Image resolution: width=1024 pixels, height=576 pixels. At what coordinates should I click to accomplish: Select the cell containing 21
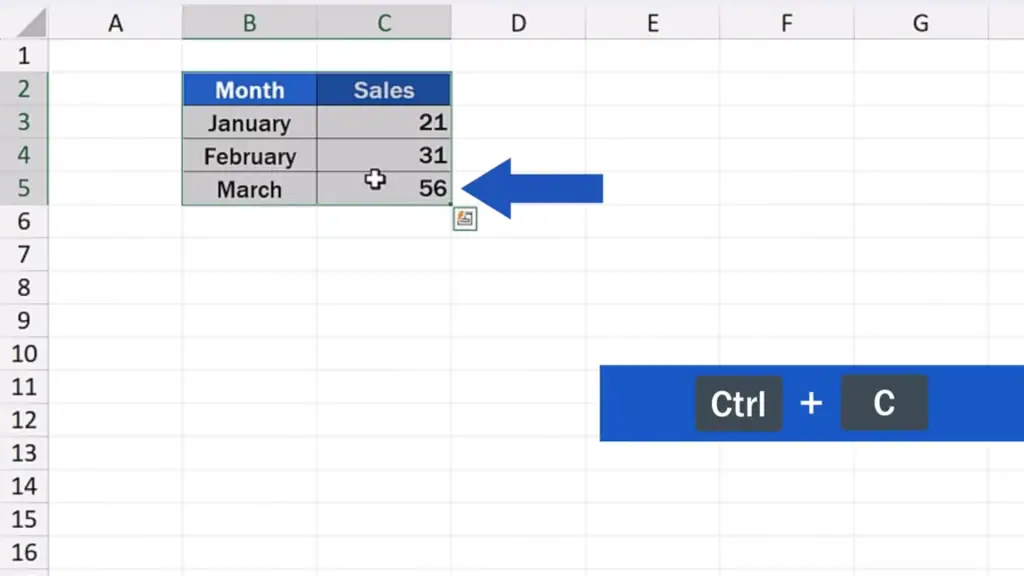click(x=384, y=123)
